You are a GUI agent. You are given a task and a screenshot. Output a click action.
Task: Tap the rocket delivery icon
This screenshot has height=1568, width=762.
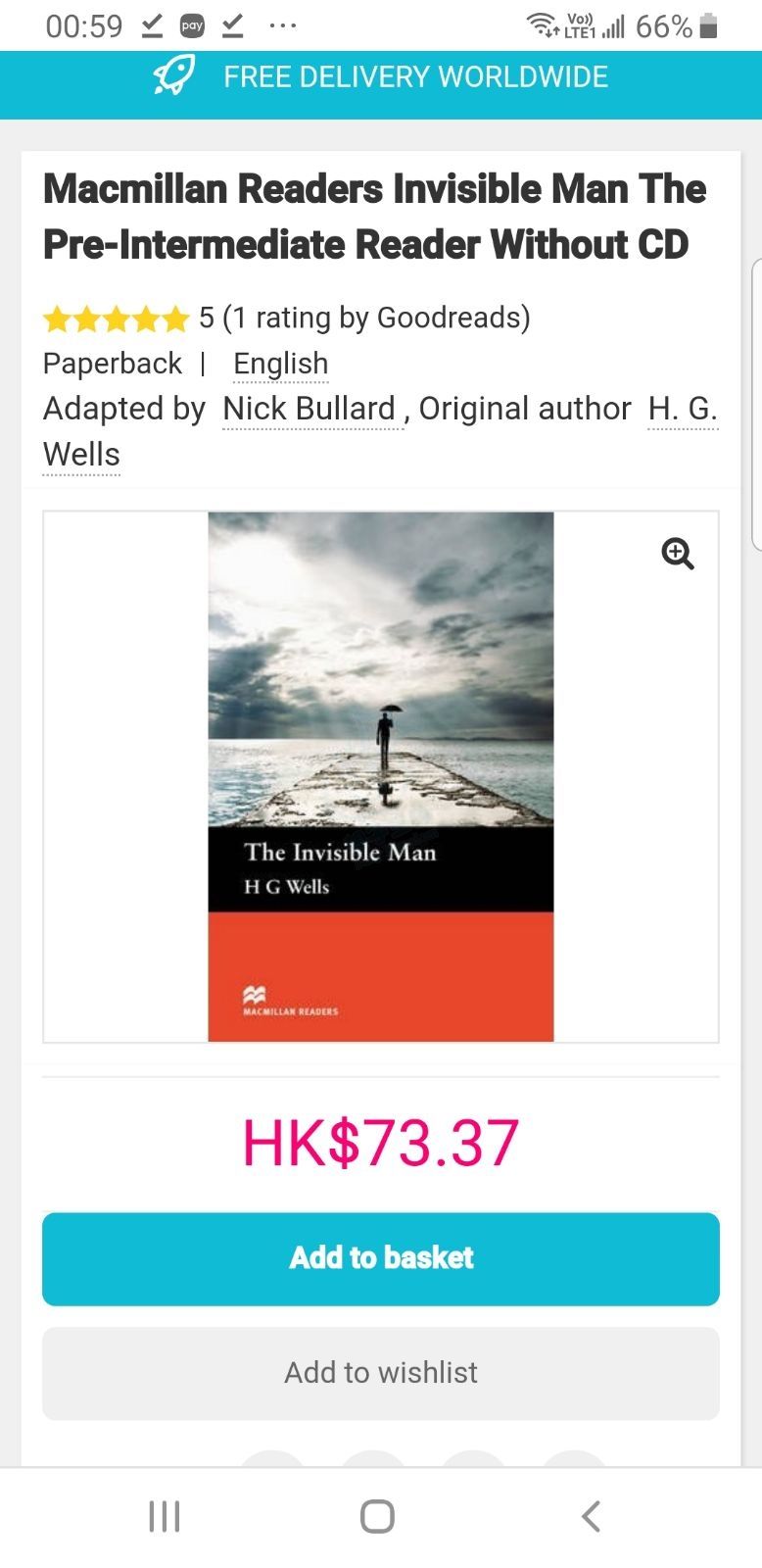coord(173,76)
